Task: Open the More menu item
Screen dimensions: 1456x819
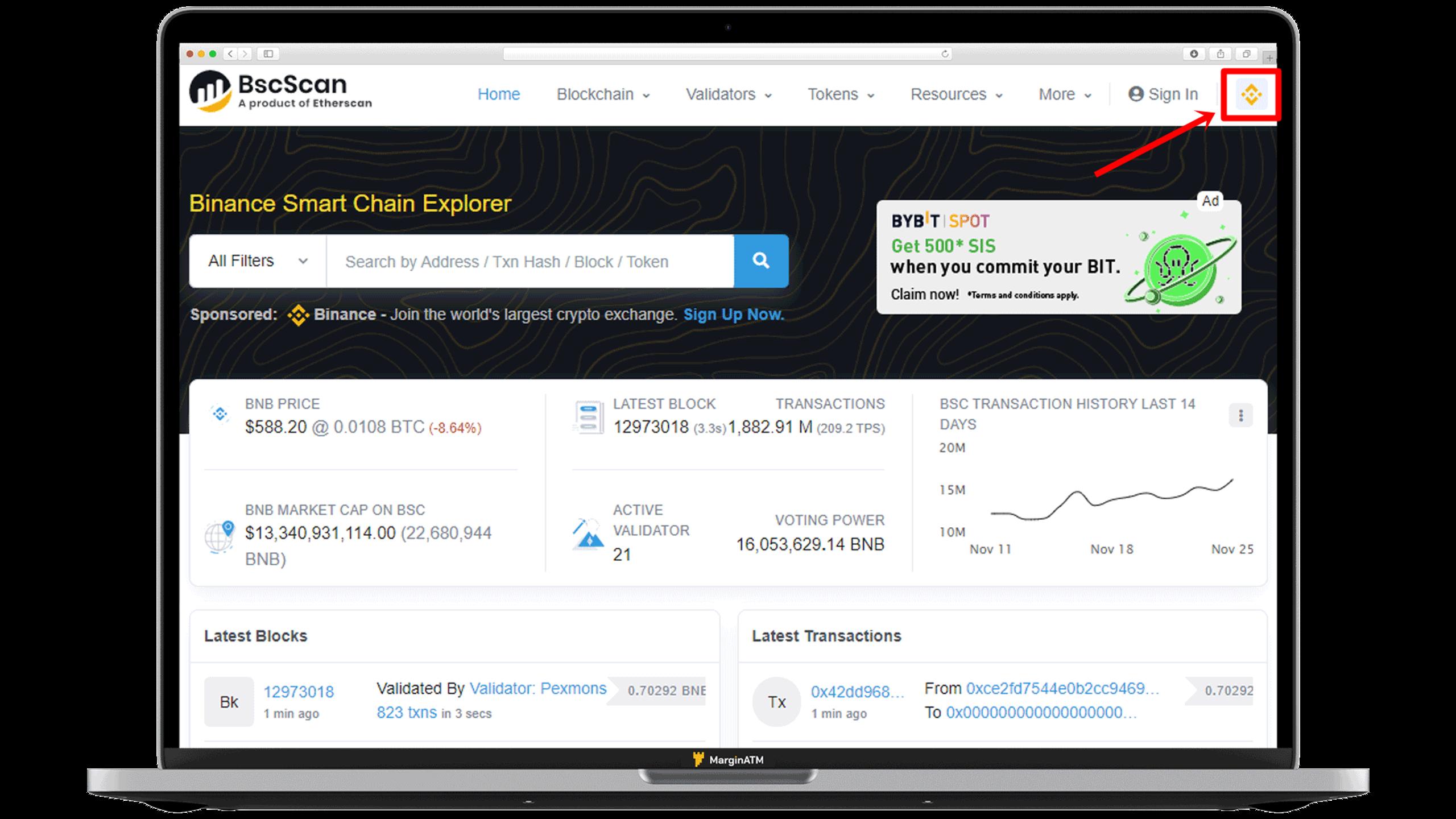Action: pos(1063,94)
